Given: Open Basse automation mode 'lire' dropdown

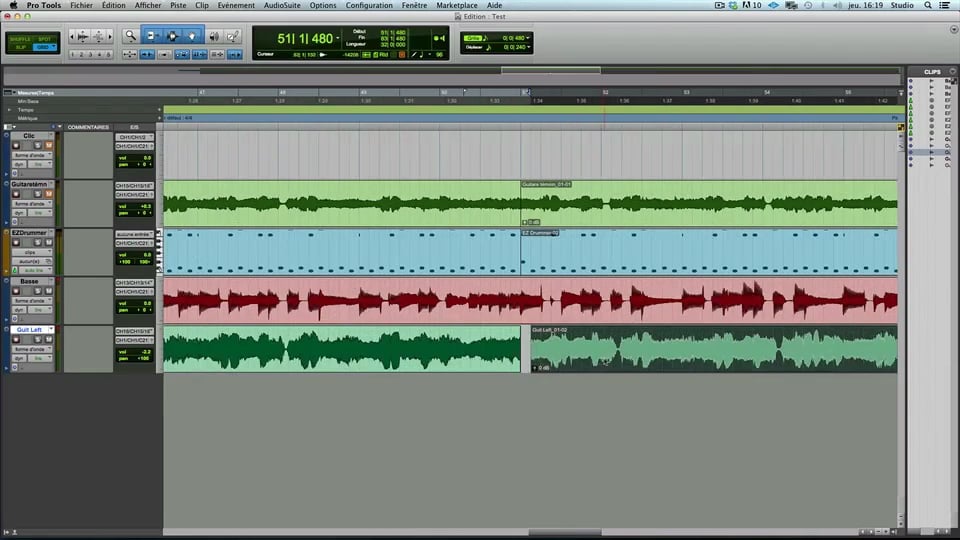Looking at the screenshot, I should pyautogui.click(x=41, y=310).
